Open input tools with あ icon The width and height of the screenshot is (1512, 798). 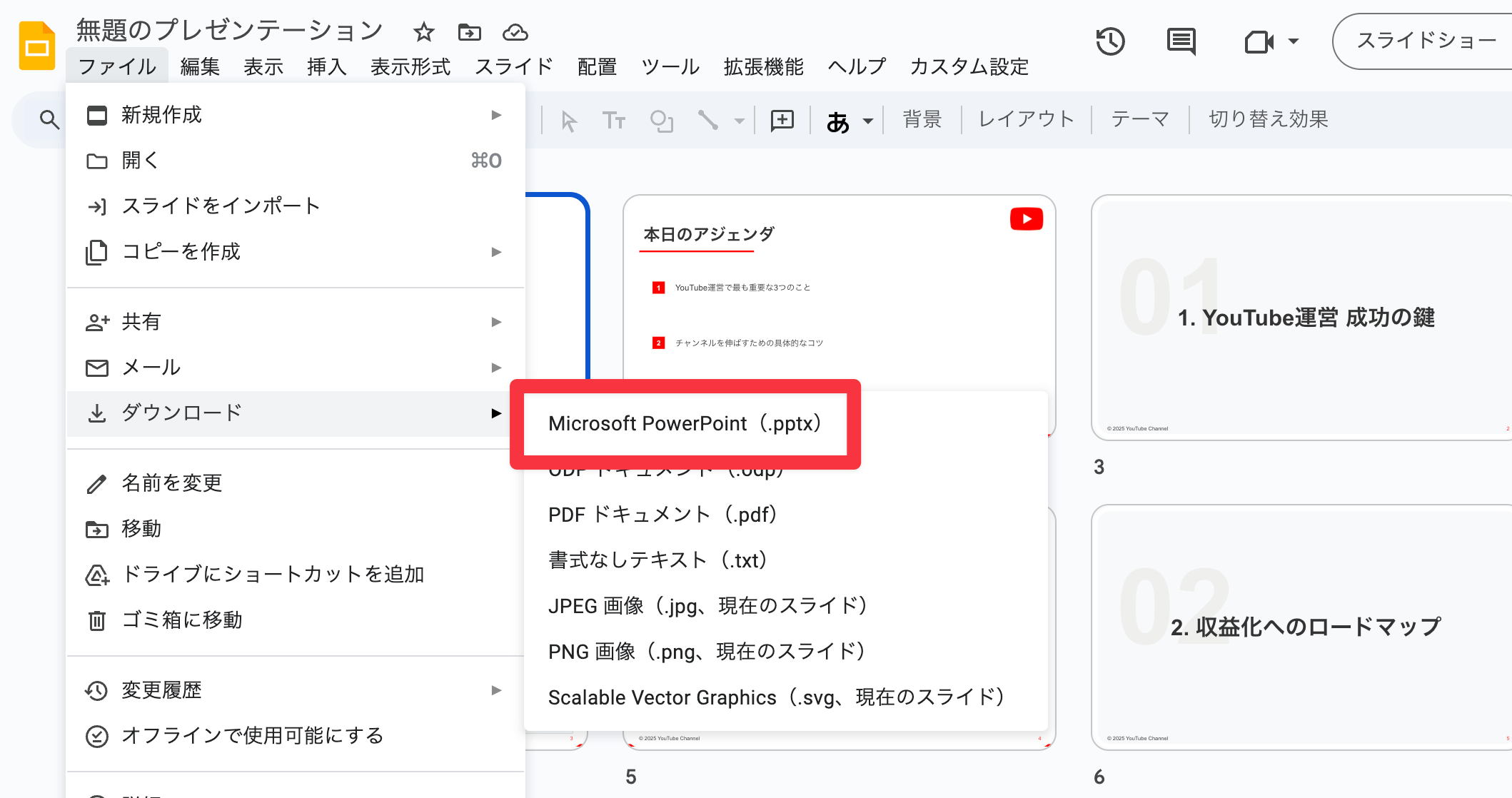pyautogui.click(x=839, y=120)
